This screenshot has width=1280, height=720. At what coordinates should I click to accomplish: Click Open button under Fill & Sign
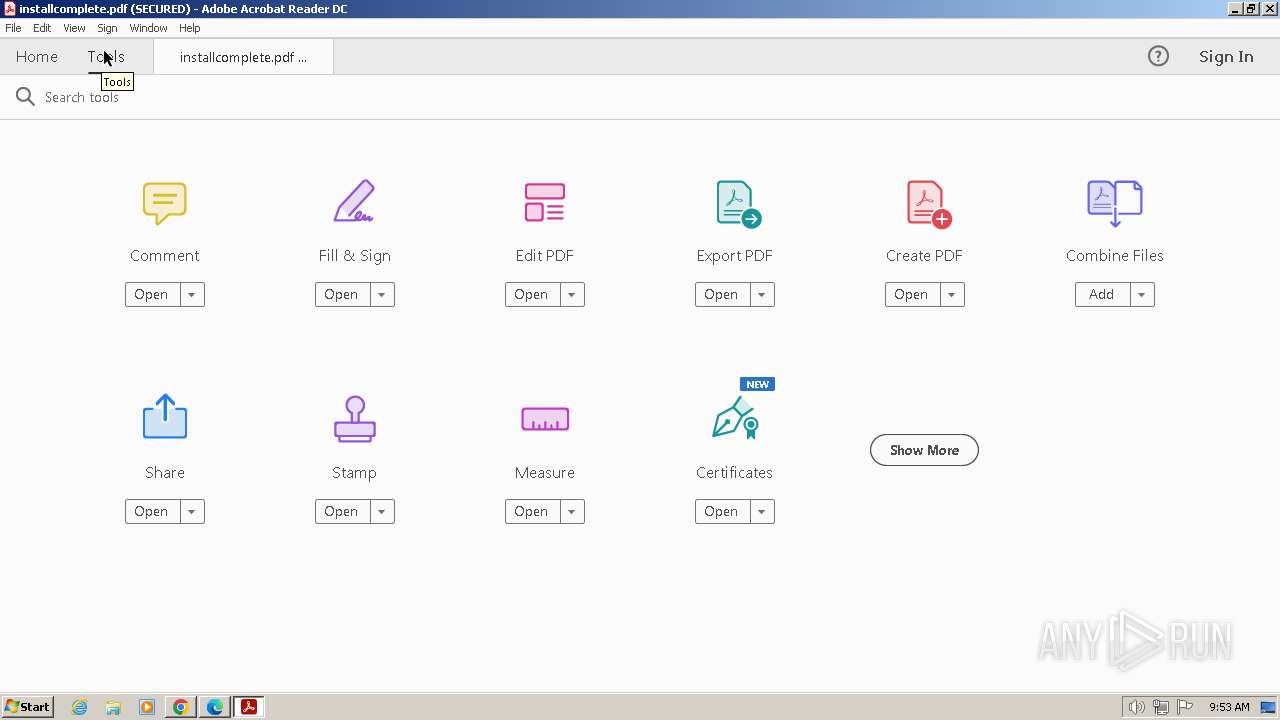341,294
